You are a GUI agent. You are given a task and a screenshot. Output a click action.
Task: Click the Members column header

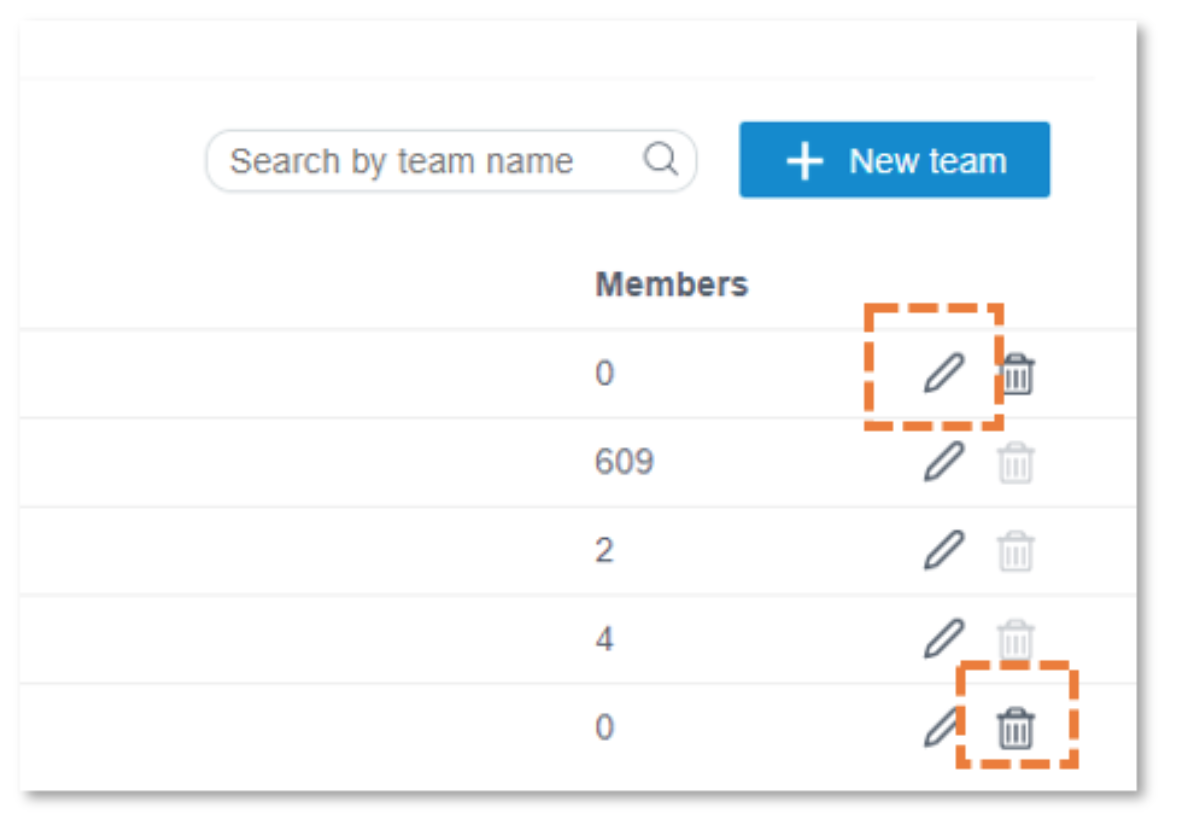coord(671,284)
